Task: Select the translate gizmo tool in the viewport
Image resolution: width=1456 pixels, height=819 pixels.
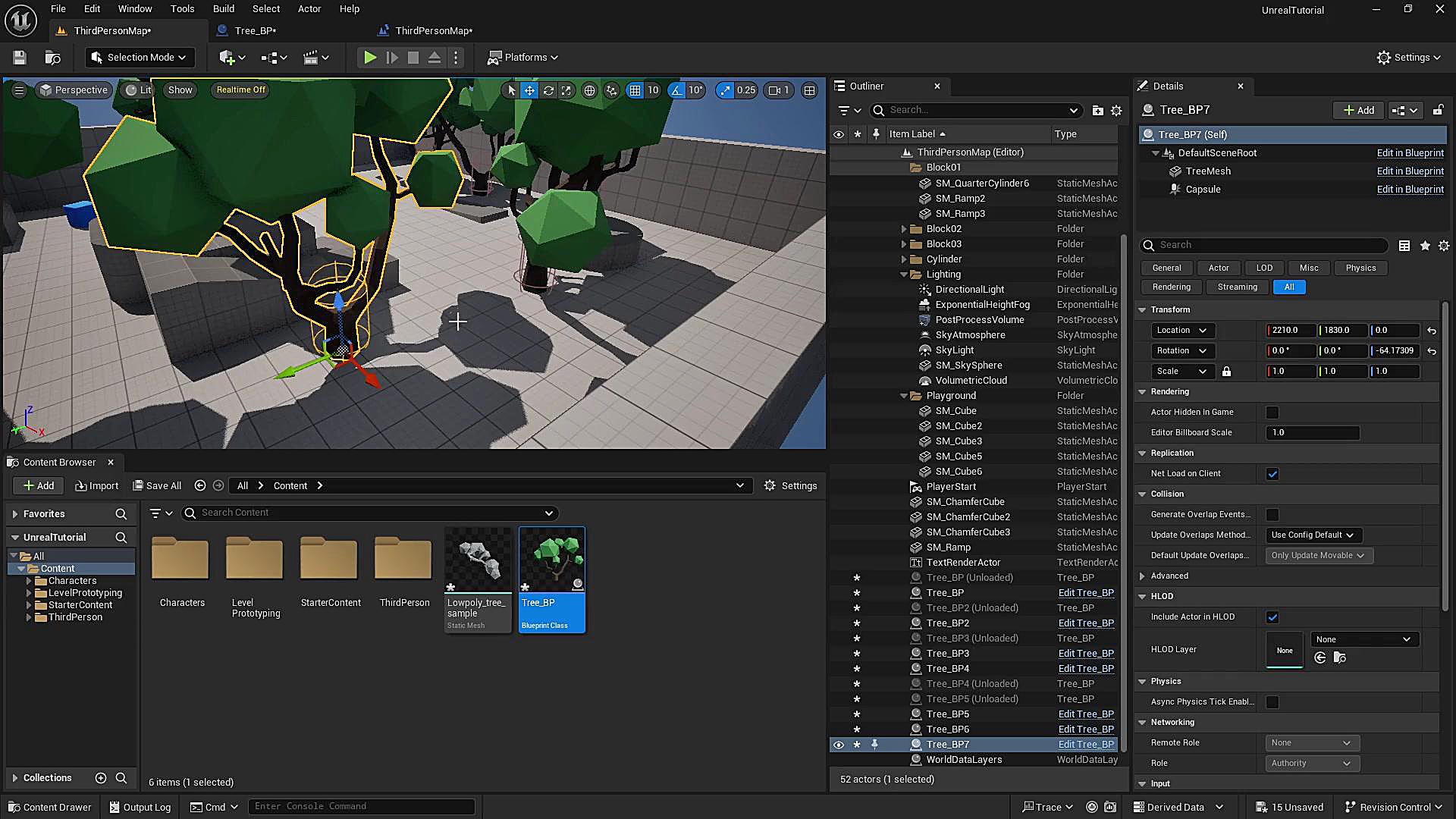Action: (x=529, y=90)
